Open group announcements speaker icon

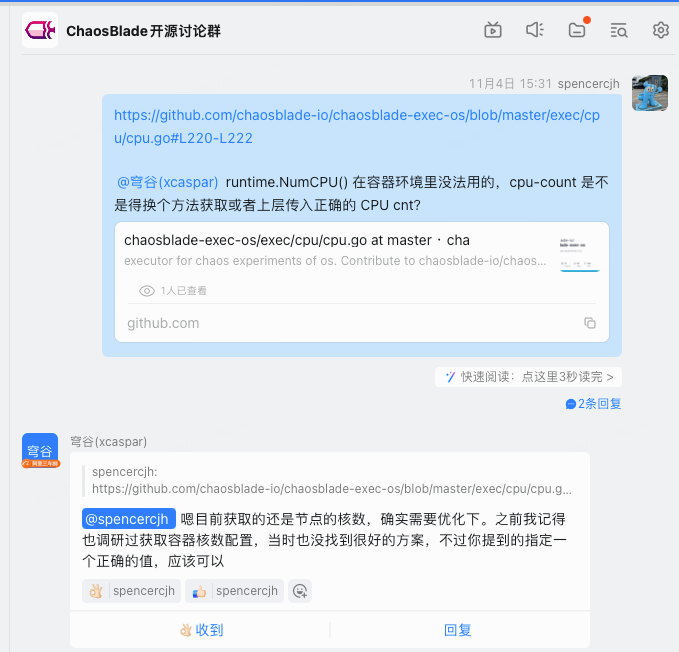point(535,30)
